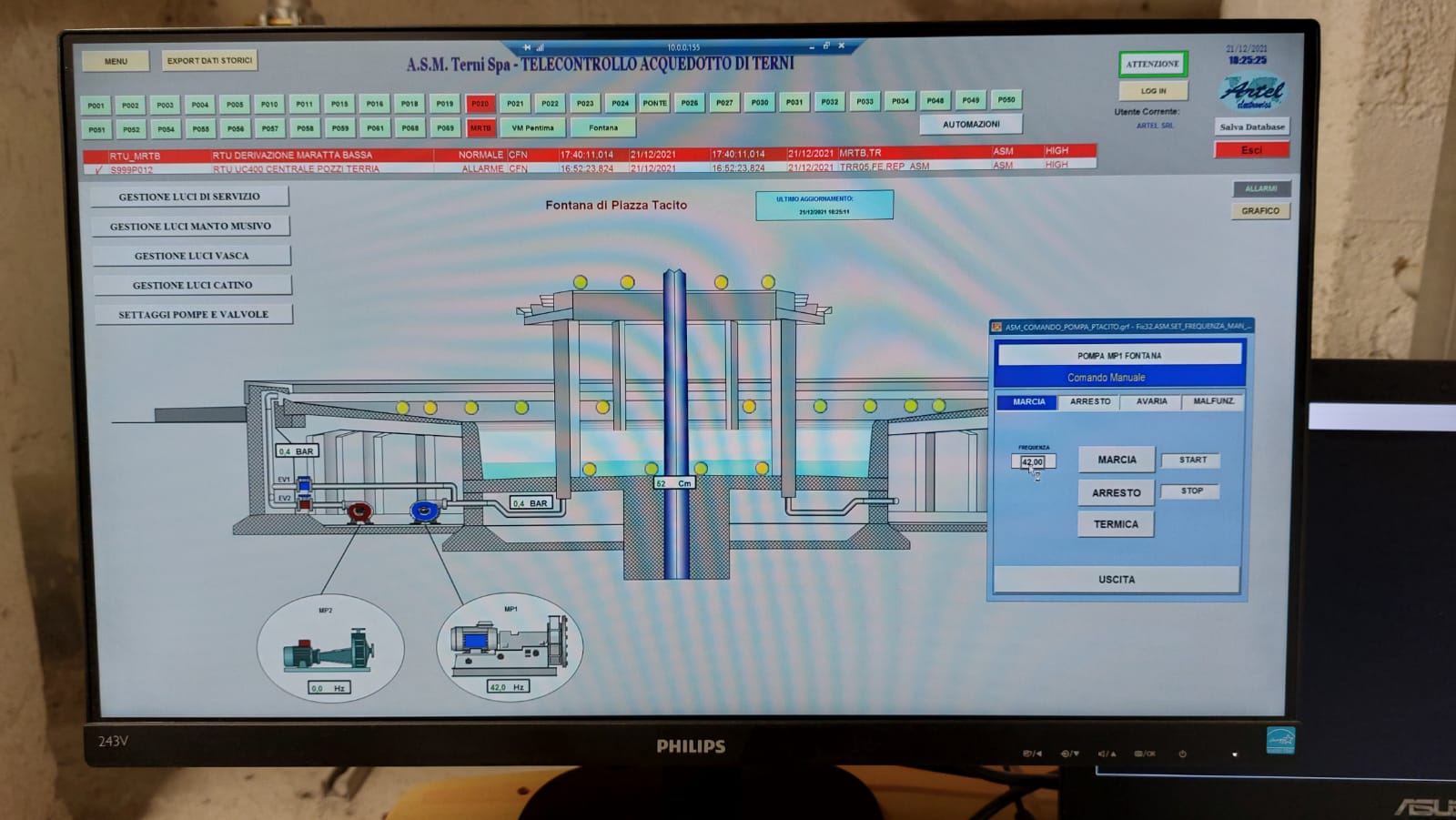Click EXPORT DATI STORICI

(x=209, y=61)
